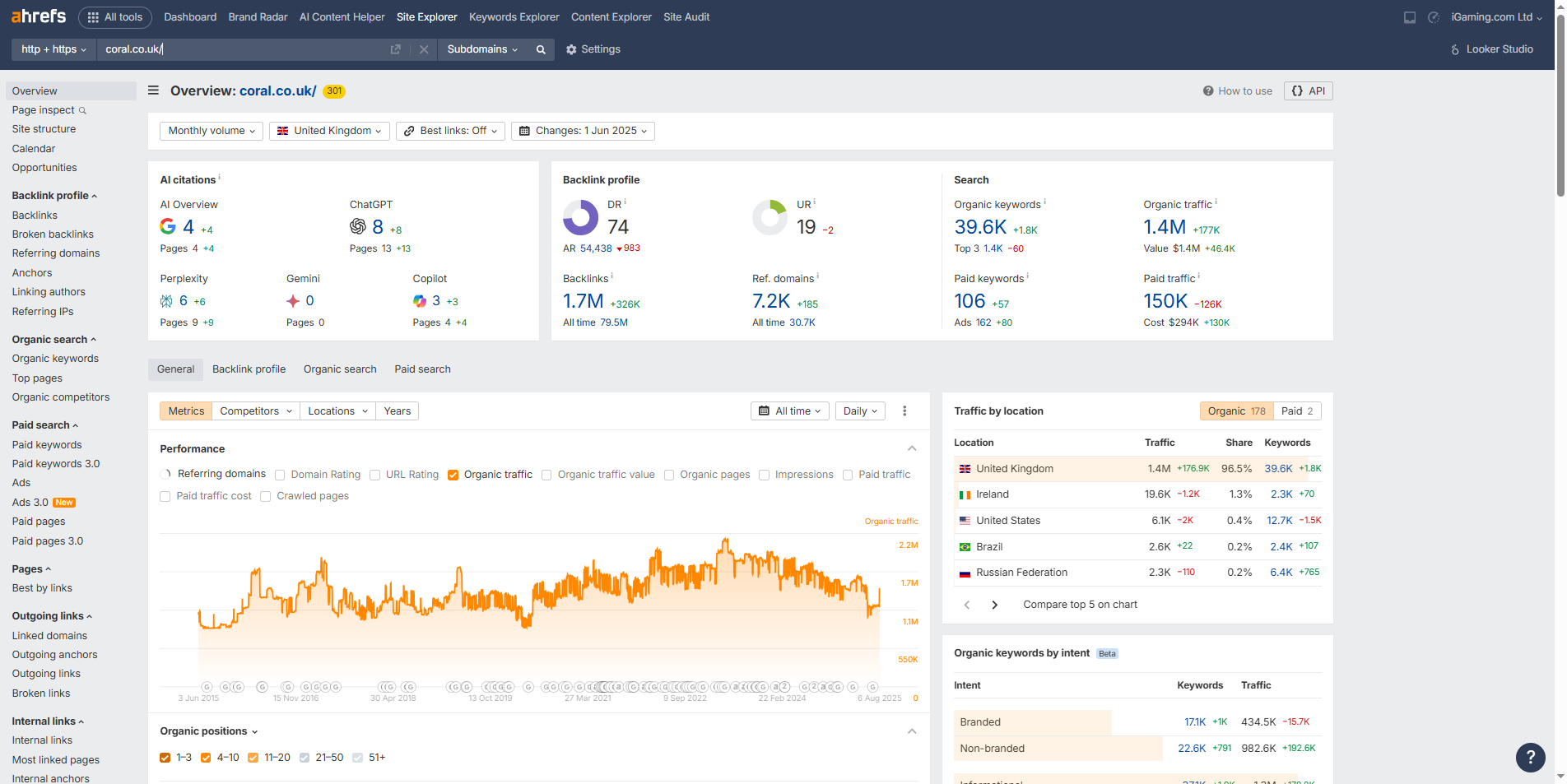Click the AI citations info icon

[x=220, y=177]
